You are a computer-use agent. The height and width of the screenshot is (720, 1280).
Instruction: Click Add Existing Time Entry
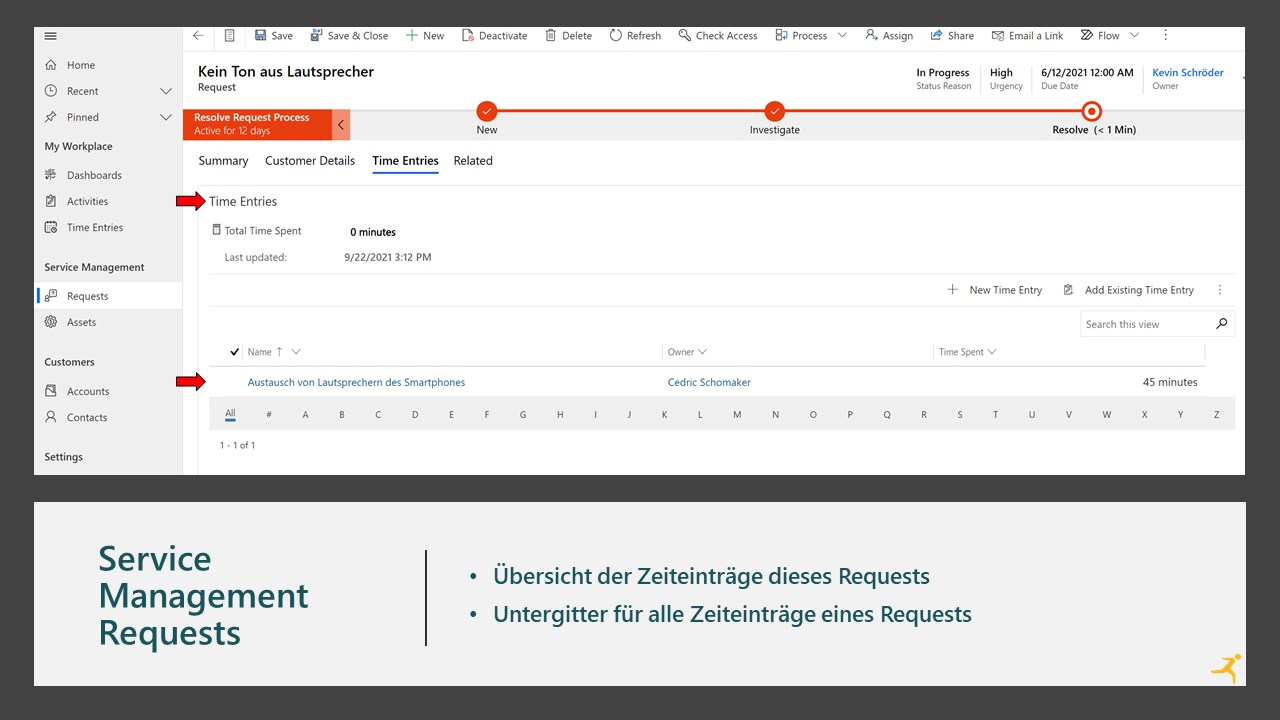pos(1128,290)
